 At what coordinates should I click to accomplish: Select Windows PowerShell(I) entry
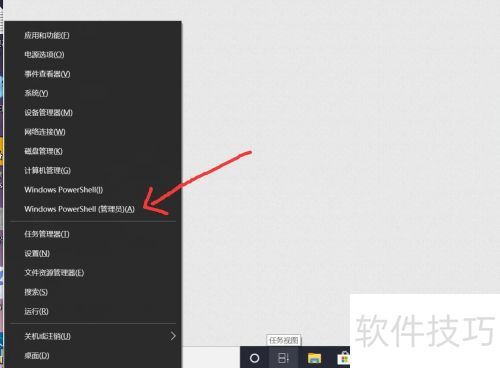[63, 190]
